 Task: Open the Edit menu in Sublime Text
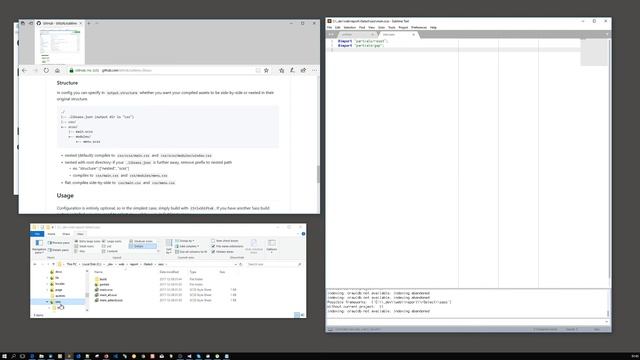[x=338, y=27]
